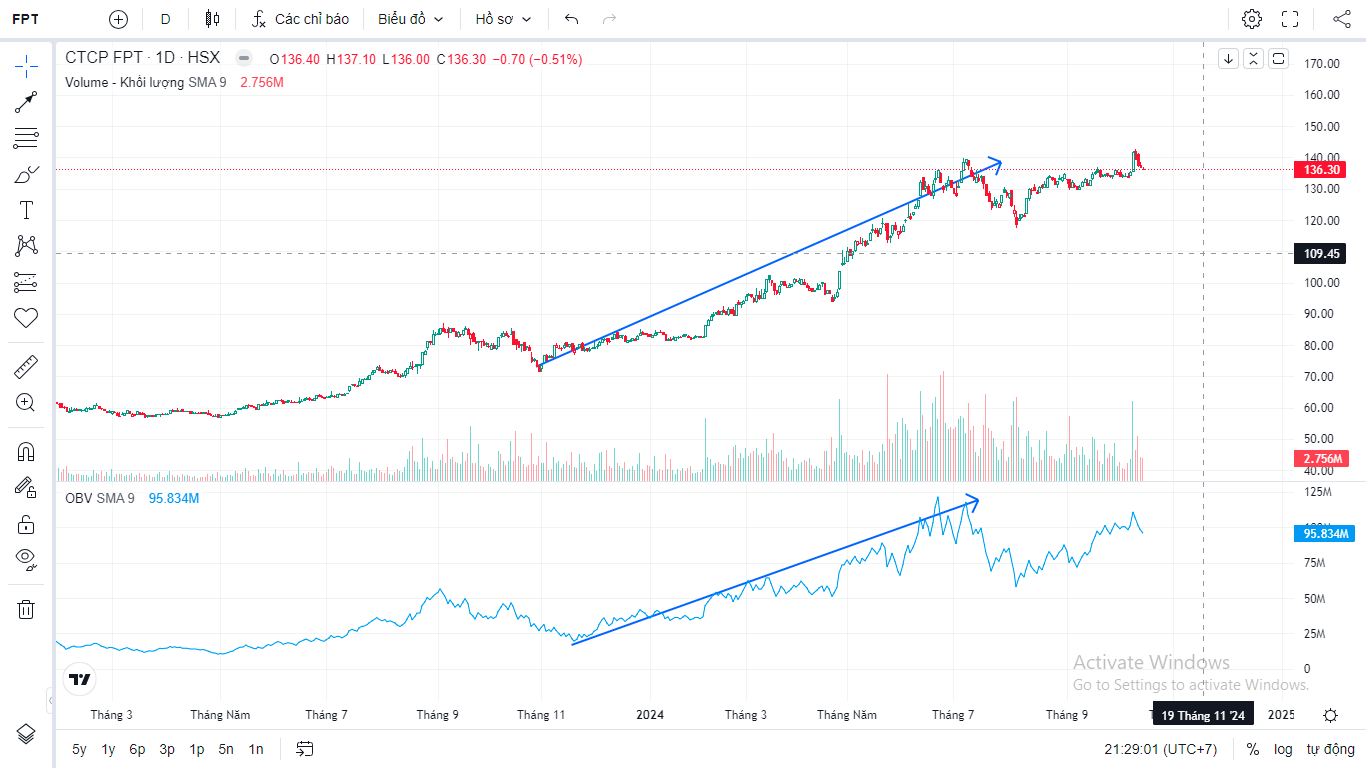Open the forecast and measurement tools
Screen dimensions: 1366x768
26,282
